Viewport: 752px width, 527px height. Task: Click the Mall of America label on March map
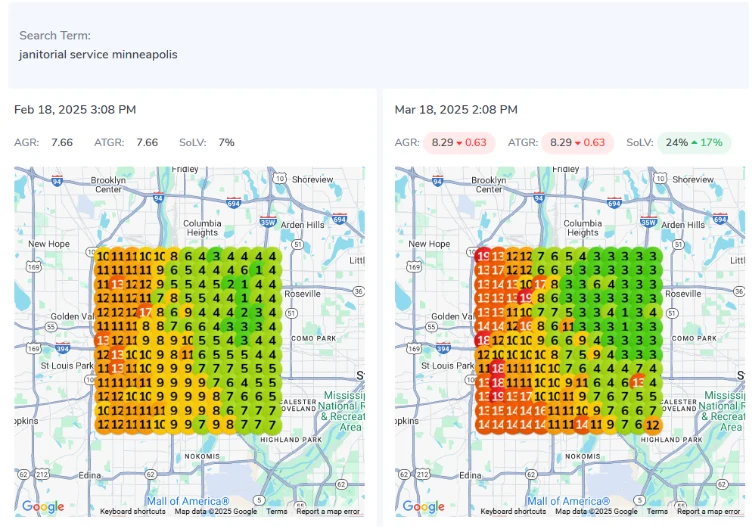tap(569, 501)
